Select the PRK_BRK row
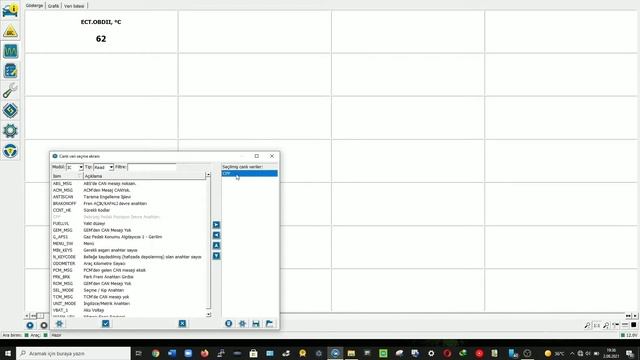The image size is (640, 360). click(x=129, y=277)
